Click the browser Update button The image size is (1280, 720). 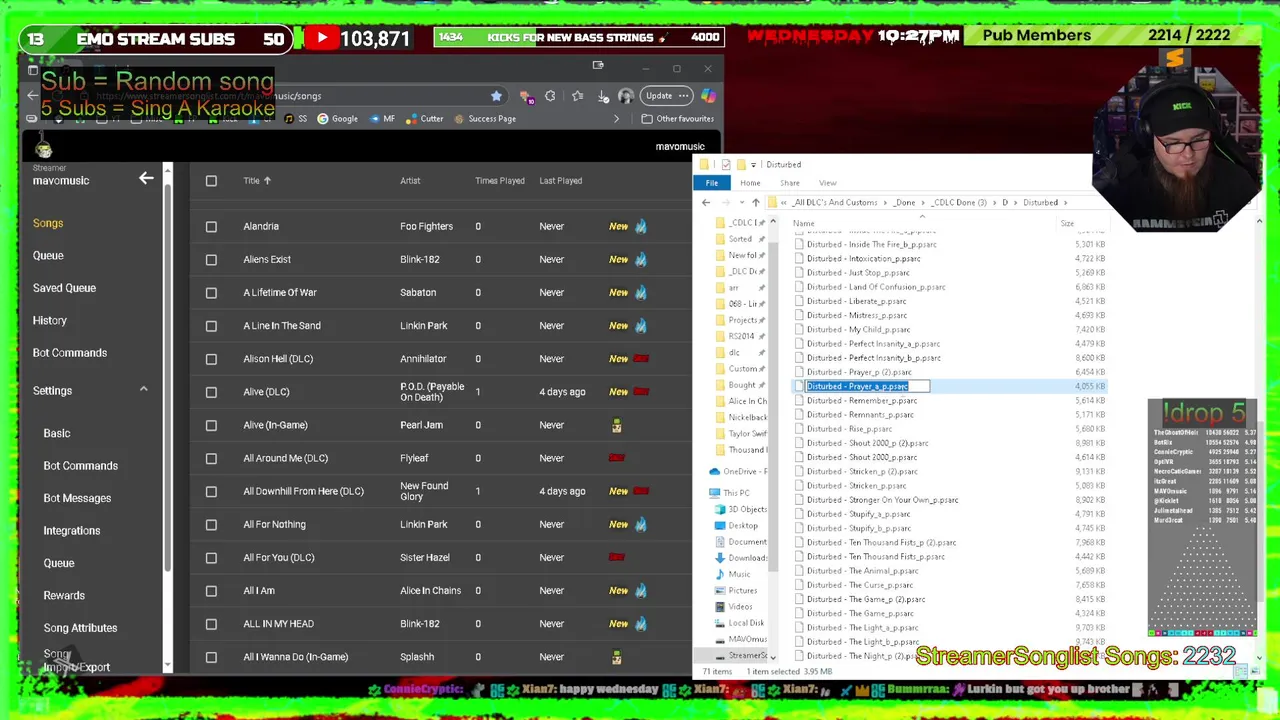tap(668, 96)
